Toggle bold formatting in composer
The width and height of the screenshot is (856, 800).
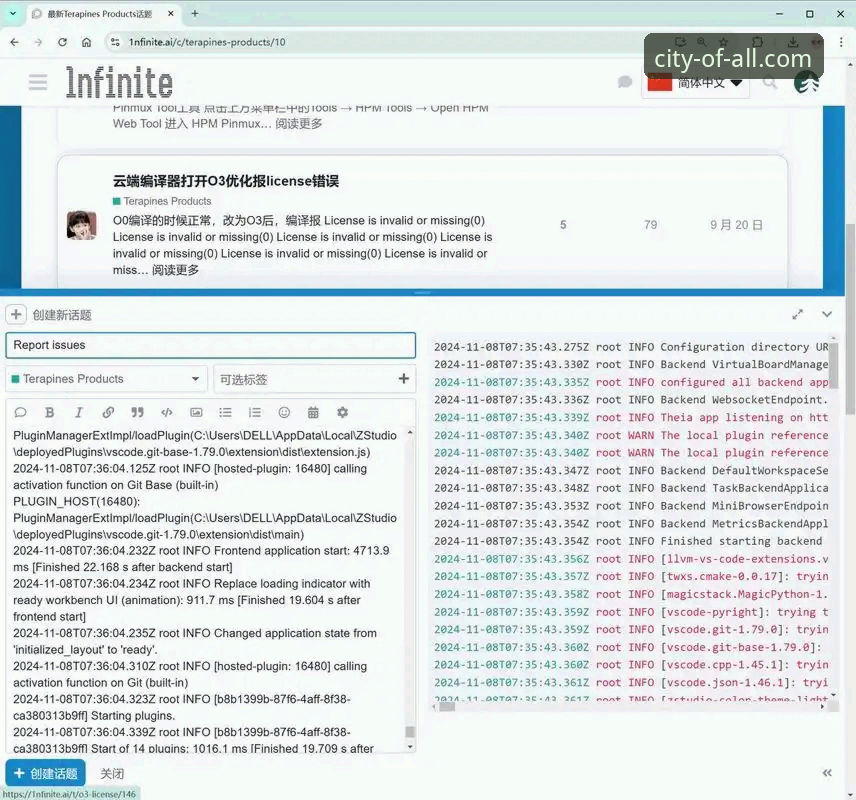[50, 413]
